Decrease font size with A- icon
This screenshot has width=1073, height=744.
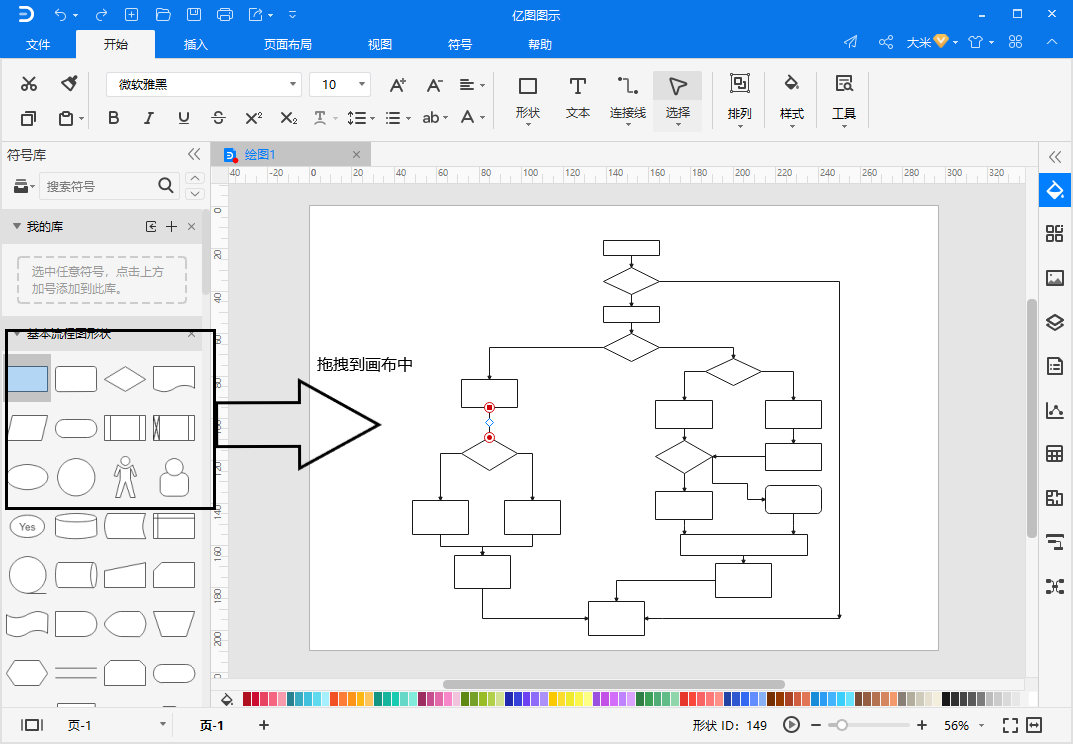coord(435,85)
